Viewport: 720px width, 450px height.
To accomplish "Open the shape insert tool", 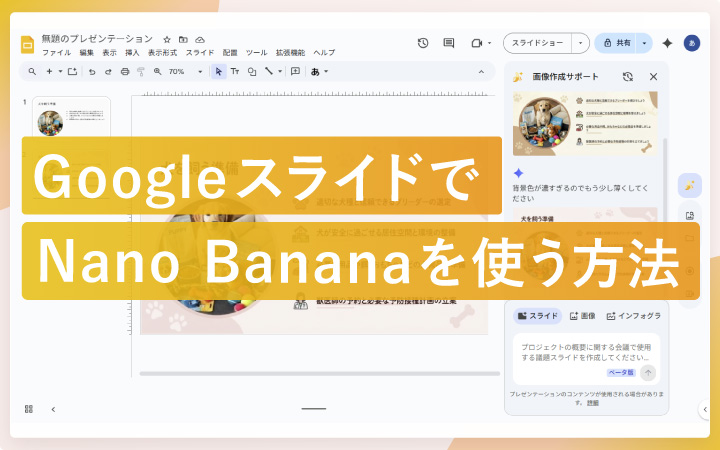I will [252, 71].
